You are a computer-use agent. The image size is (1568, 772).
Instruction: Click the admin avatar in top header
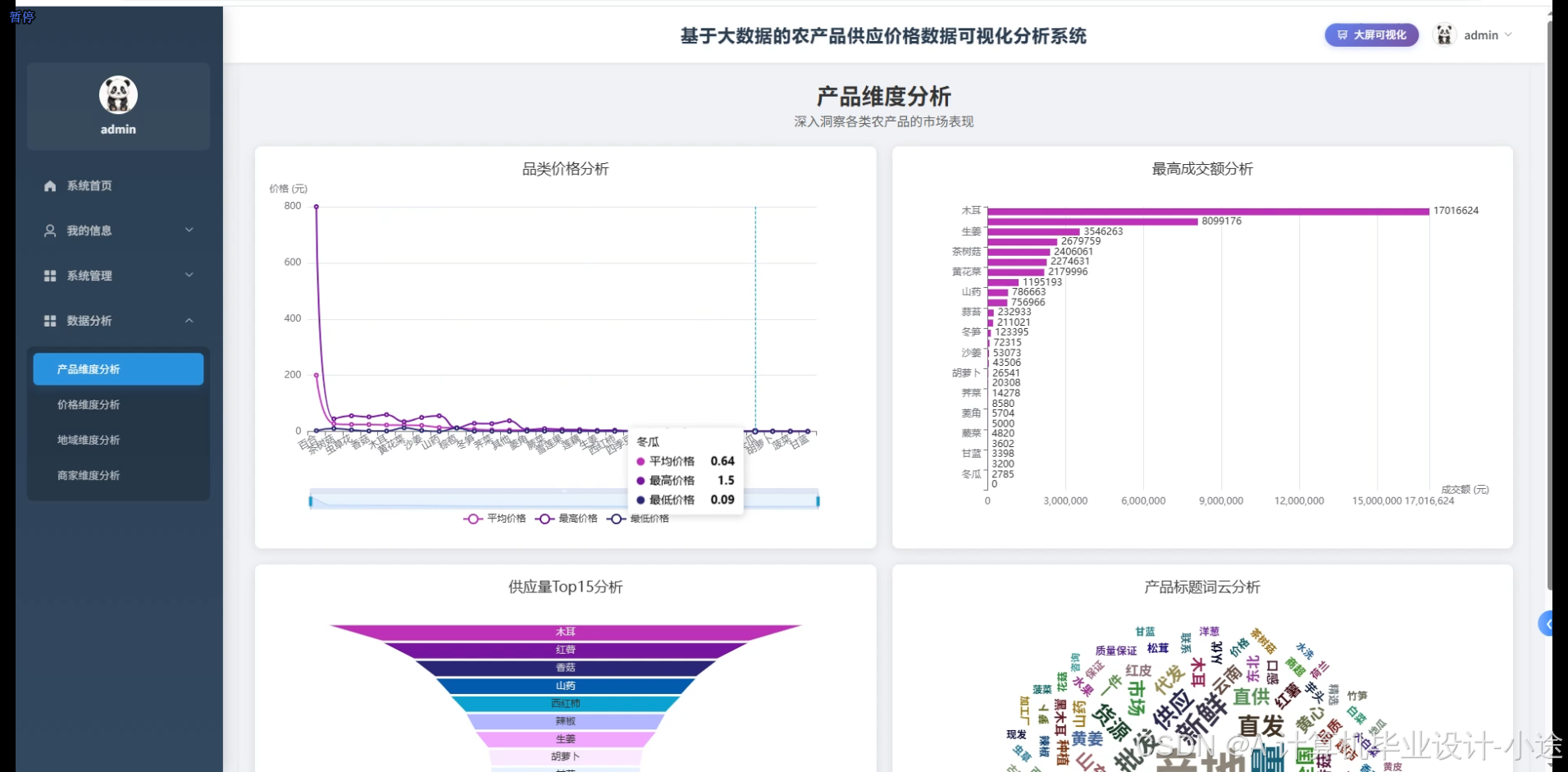[x=1444, y=34]
